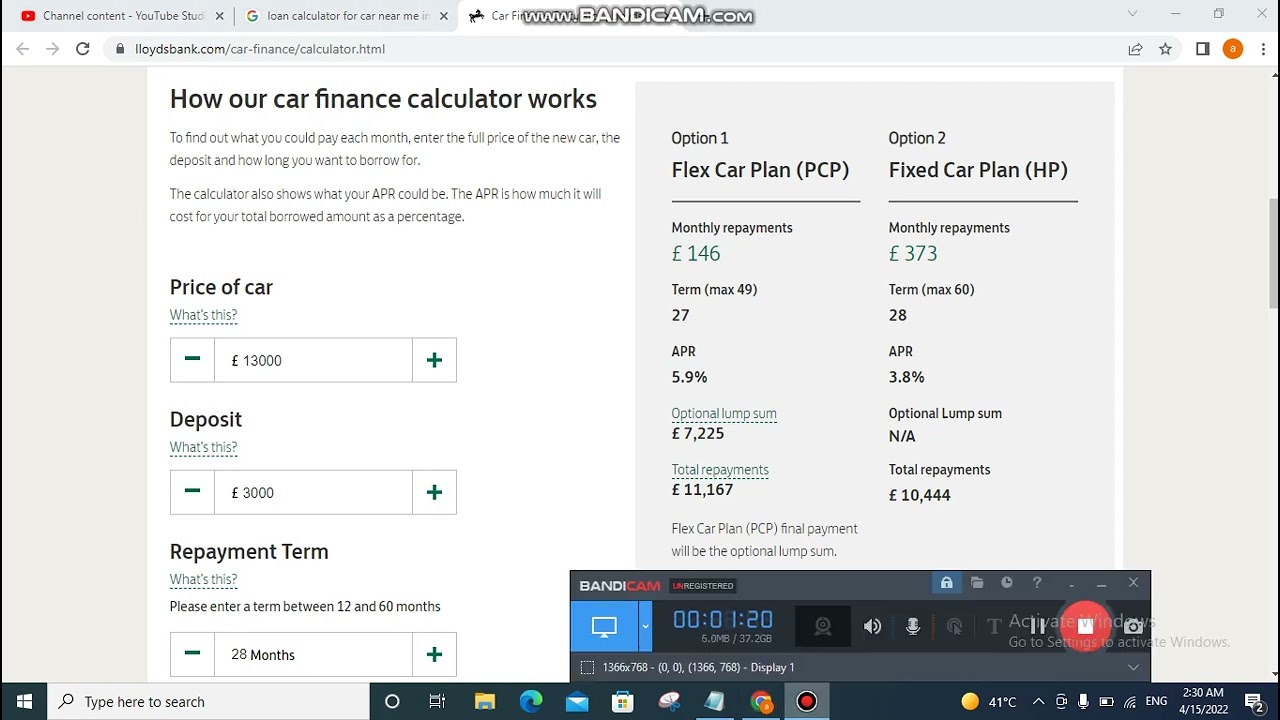Decrease the car price with minus button
This screenshot has width=1280, height=720.
192,360
